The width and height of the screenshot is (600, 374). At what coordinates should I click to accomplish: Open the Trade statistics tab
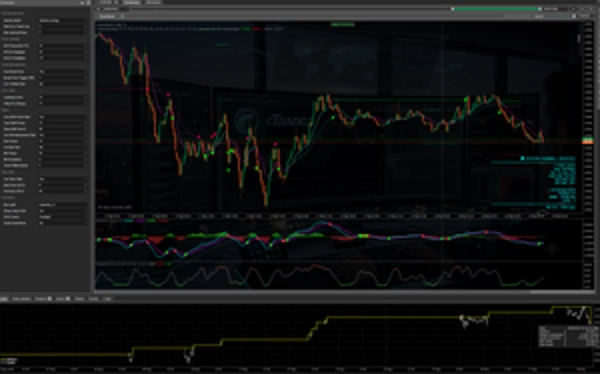point(21,299)
